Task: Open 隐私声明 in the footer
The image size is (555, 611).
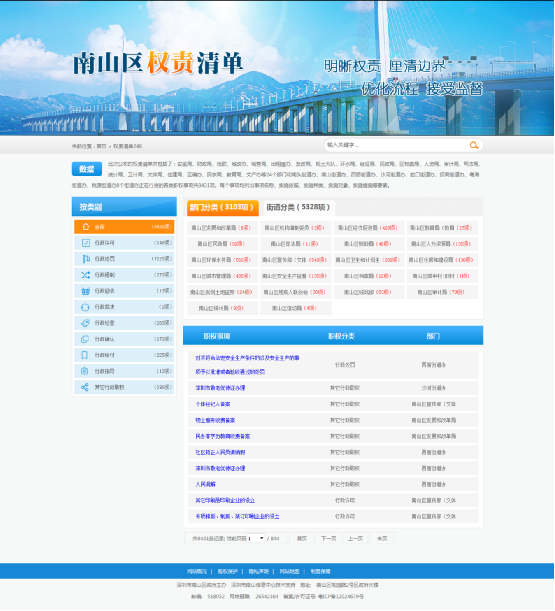Action: (x=258, y=572)
